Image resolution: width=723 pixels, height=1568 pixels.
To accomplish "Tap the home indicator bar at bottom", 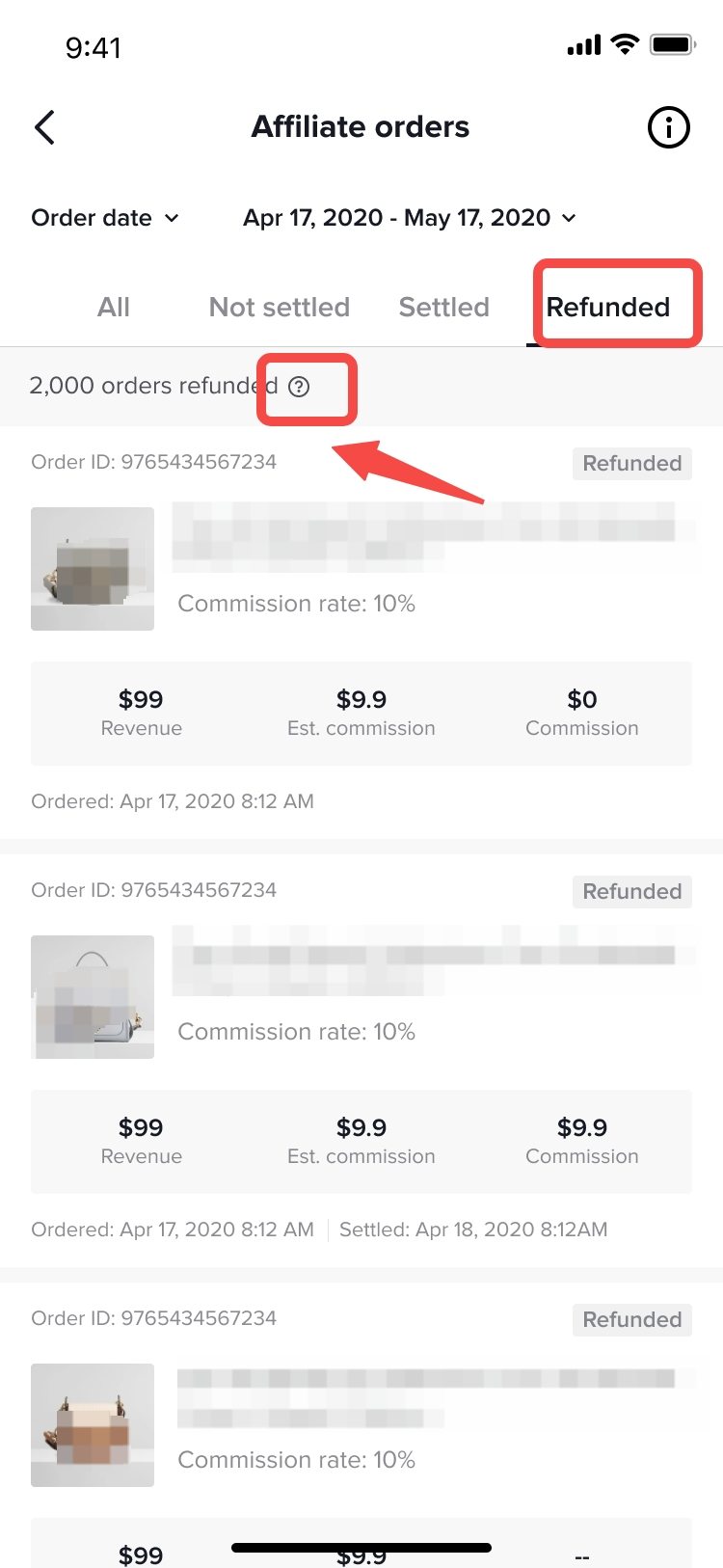I will [361, 1548].
